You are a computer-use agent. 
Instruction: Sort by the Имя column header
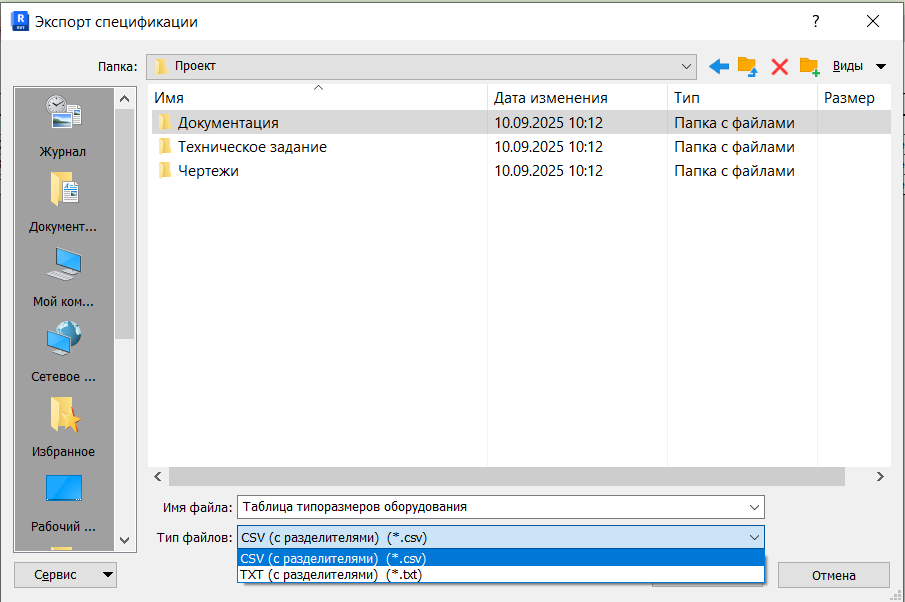tap(318, 98)
